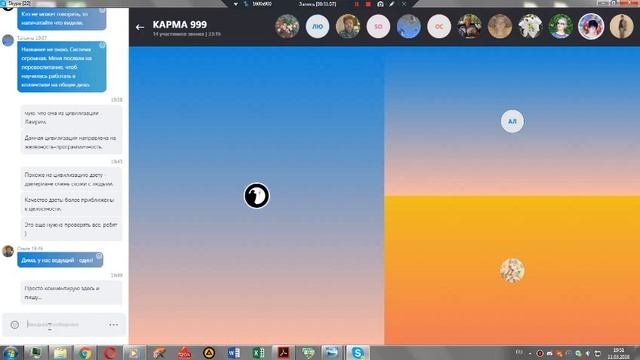Activate the recorder pencil draw tool

(x=392, y=4)
